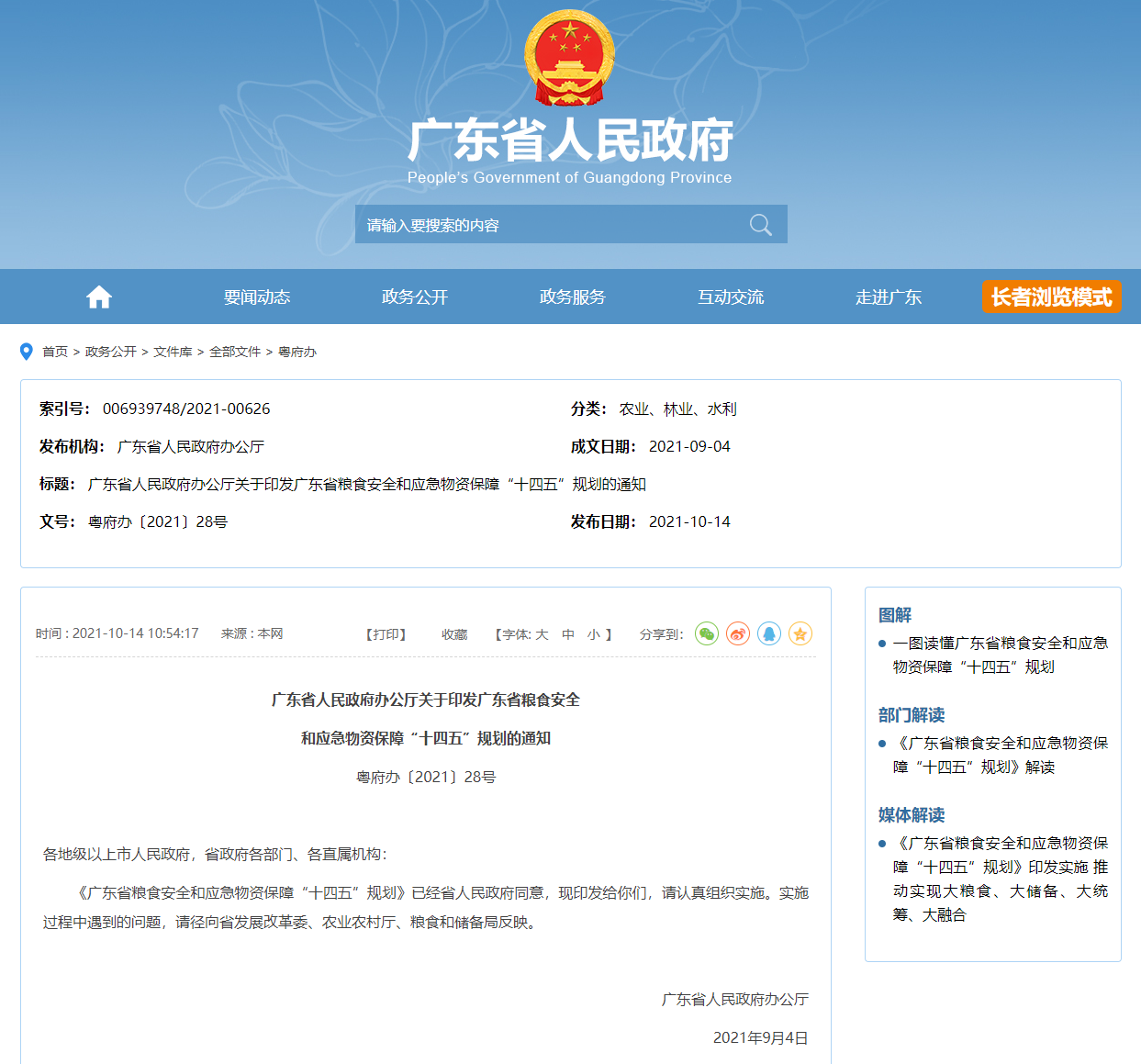Share article to Weibo
Image resolution: width=1141 pixels, height=1064 pixels.
tap(738, 633)
